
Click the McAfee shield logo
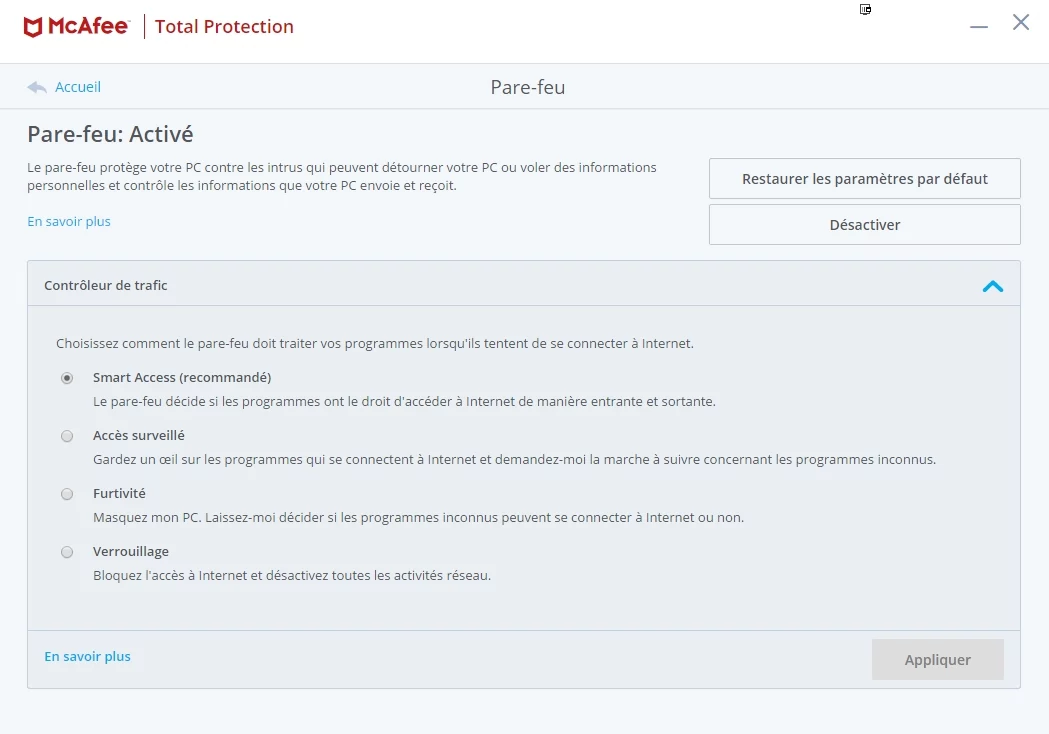point(33,27)
